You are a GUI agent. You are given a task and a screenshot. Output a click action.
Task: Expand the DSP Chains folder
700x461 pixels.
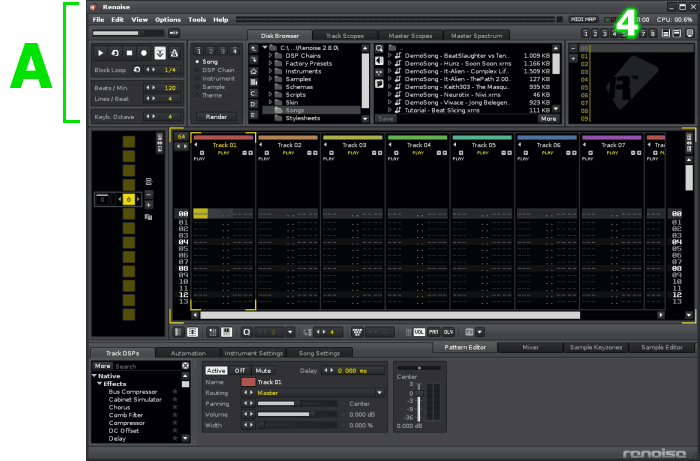(271, 55)
